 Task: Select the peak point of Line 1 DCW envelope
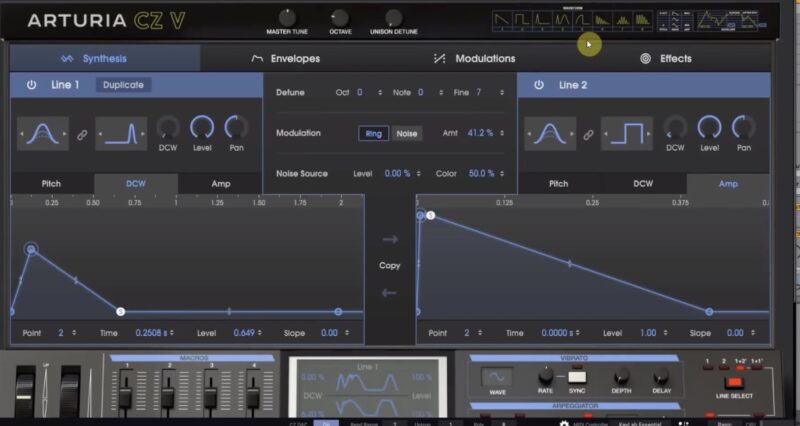click(x=31, y=249)
